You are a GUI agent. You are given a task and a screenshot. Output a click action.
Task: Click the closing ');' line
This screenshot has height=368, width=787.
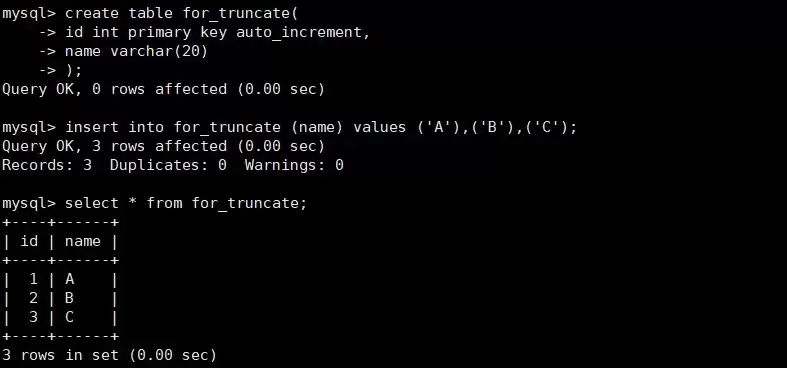pyautogui.click(x=73, y=70)
